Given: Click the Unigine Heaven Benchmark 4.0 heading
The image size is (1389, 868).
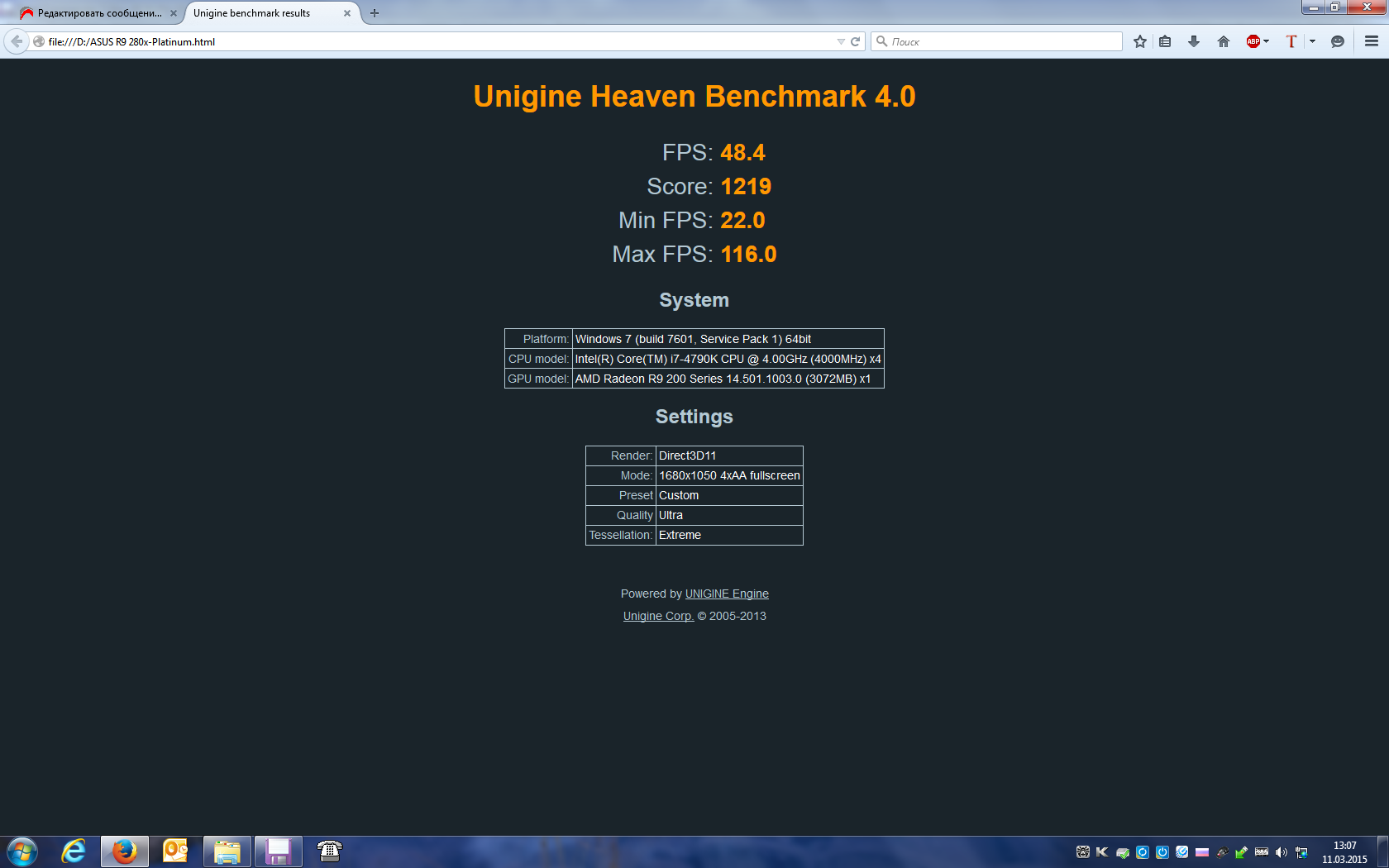Looking at the screenshot, I should [694, 97].
